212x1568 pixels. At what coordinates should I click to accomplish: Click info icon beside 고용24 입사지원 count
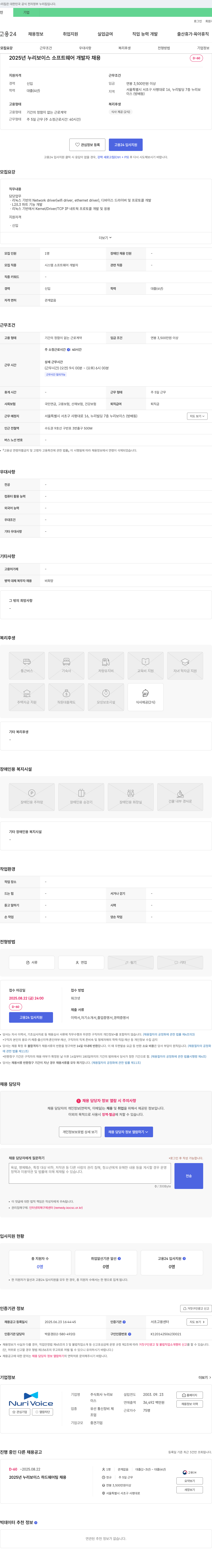click(184, 1258)
